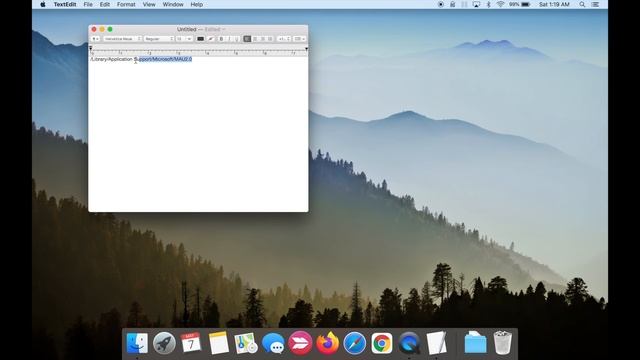Minimize the Untitled TextEdit window

pos(102,29)
